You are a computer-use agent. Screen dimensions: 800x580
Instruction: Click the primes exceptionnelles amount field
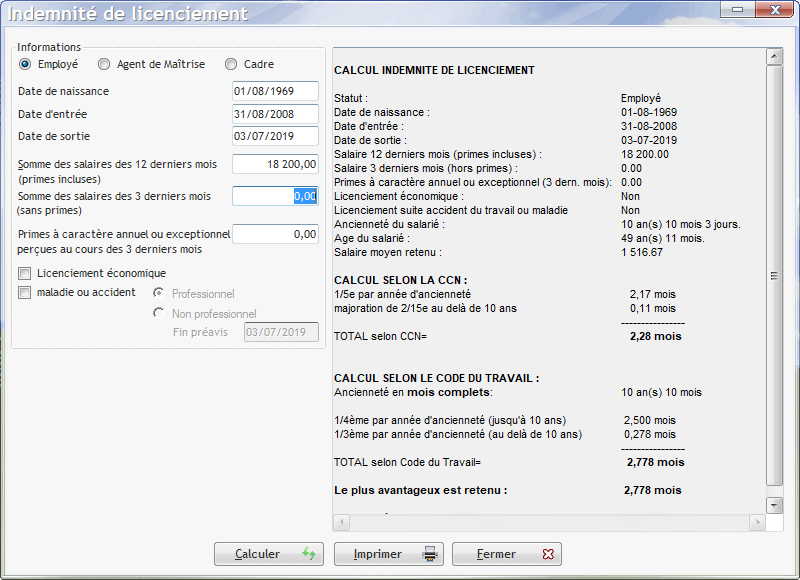click(x=275, y=234)
